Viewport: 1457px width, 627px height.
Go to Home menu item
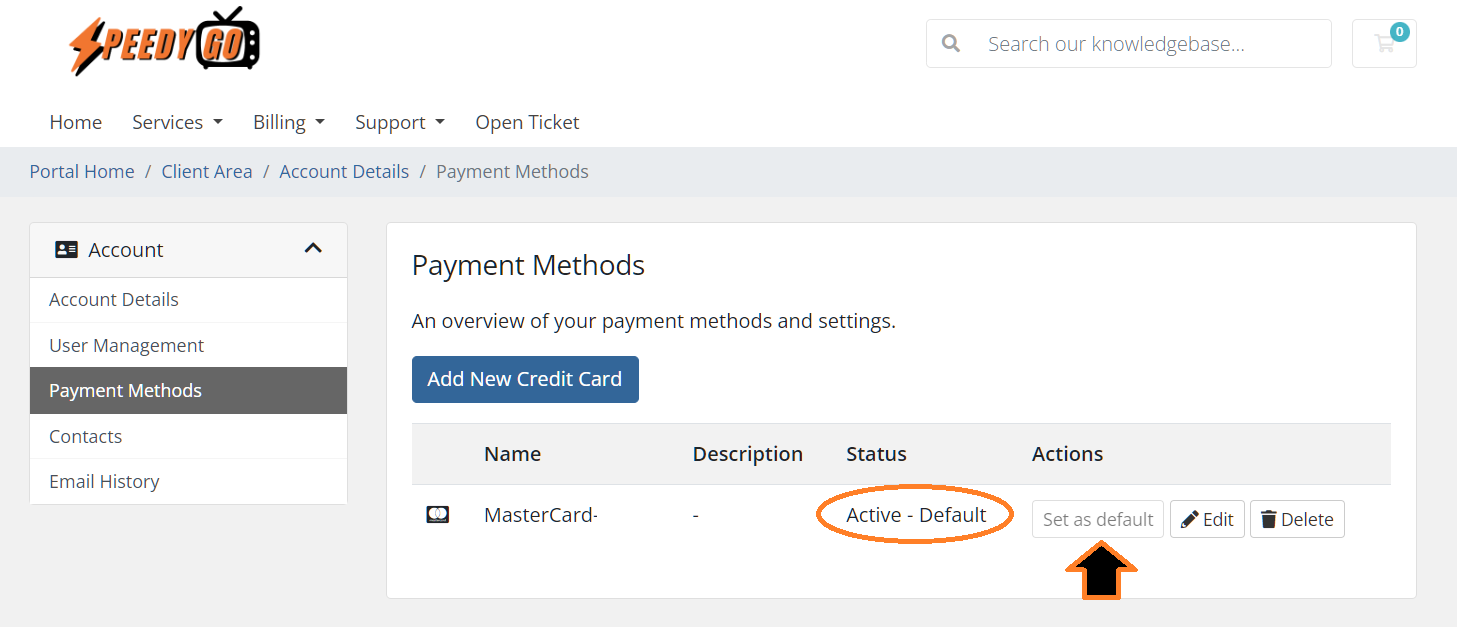[76, 122]
